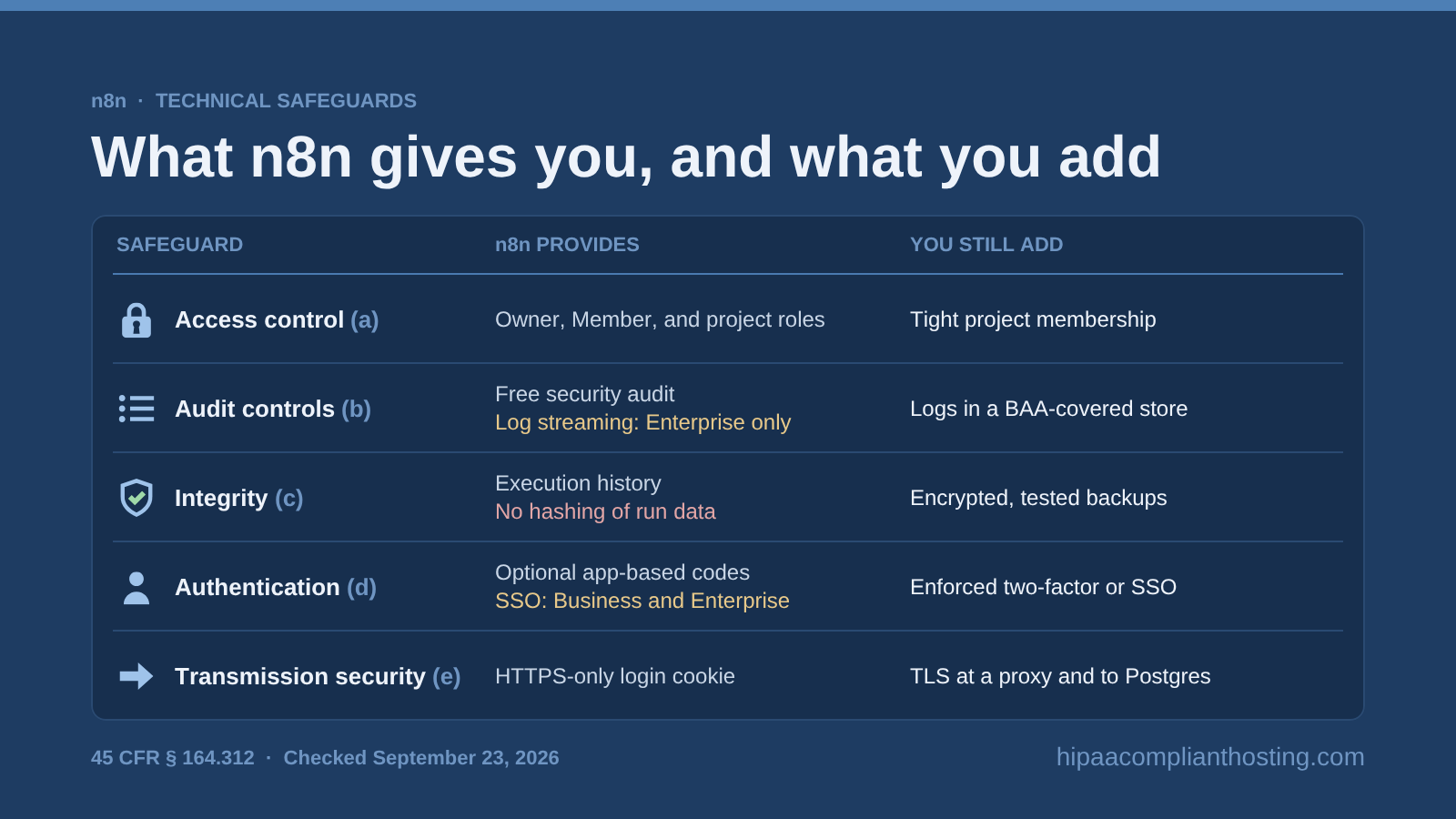
Task: Click the '45 CFR § 164.312' footer citation
Action: point(173,758)
